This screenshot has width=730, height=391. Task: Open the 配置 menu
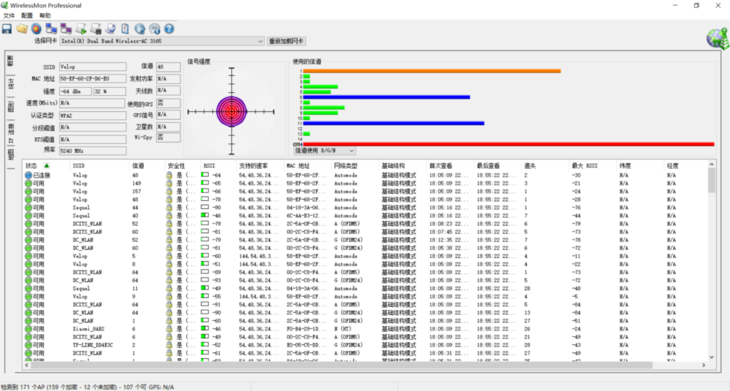coord(27,15)
